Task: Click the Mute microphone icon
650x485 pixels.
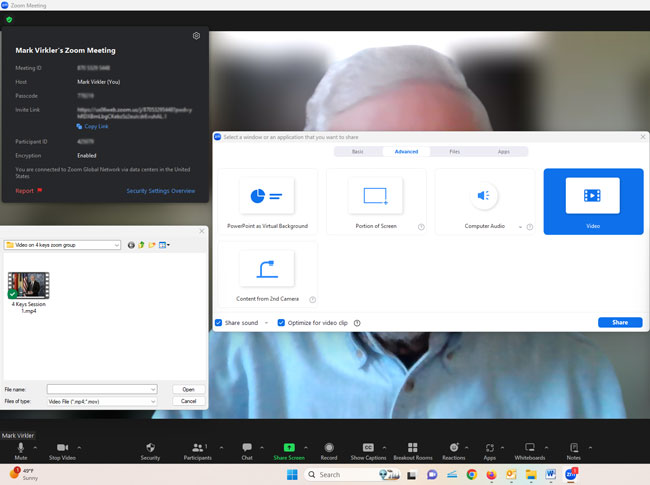Action: point(20,447)
